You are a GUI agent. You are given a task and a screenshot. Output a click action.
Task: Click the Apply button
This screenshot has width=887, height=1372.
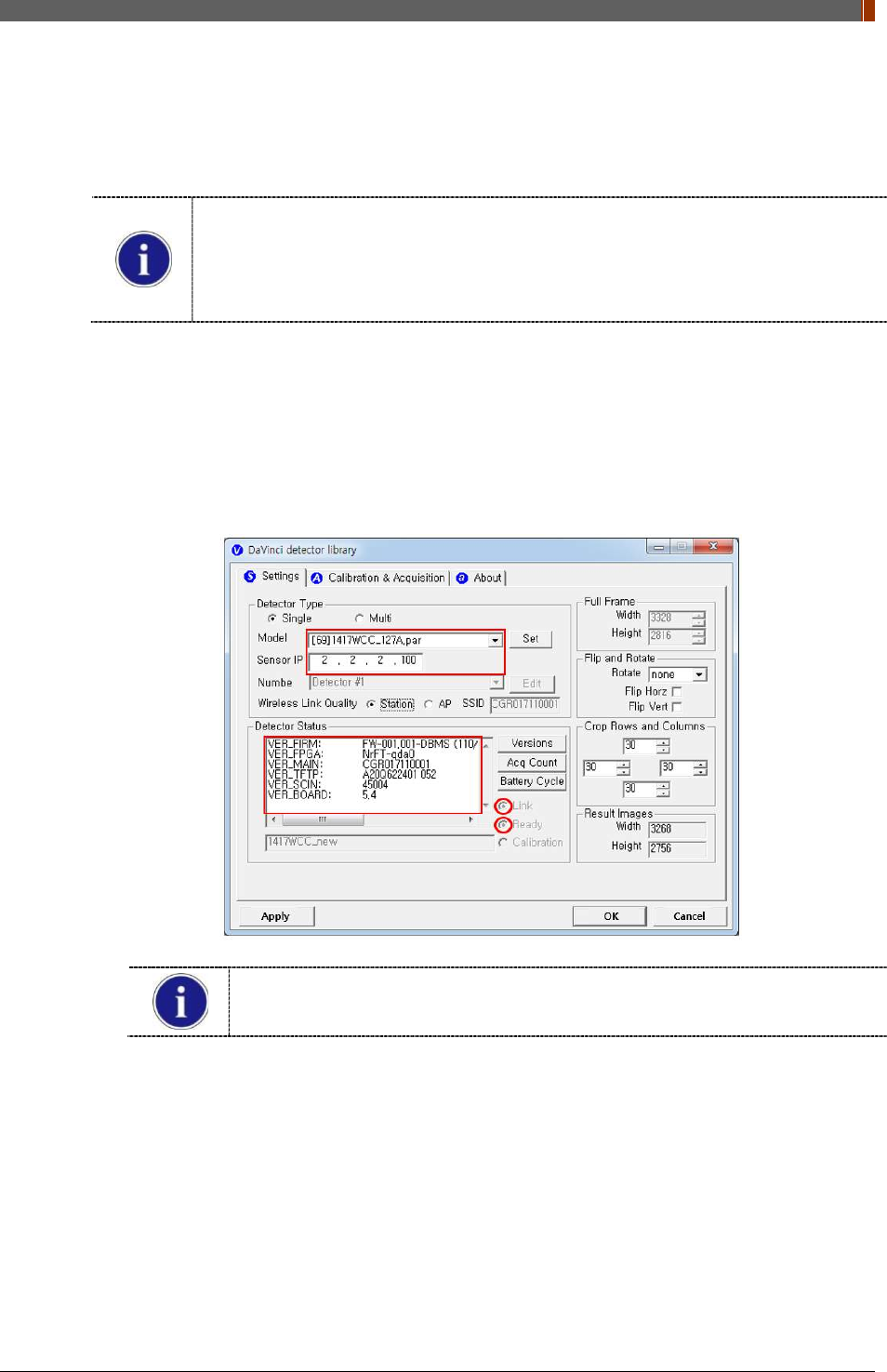click(x=276, y=916)
